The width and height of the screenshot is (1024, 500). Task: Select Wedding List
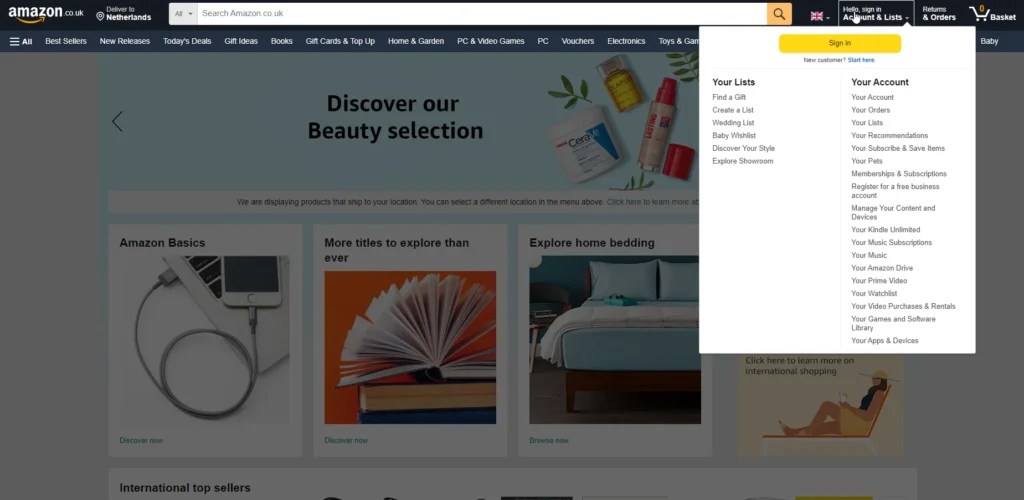733,123
